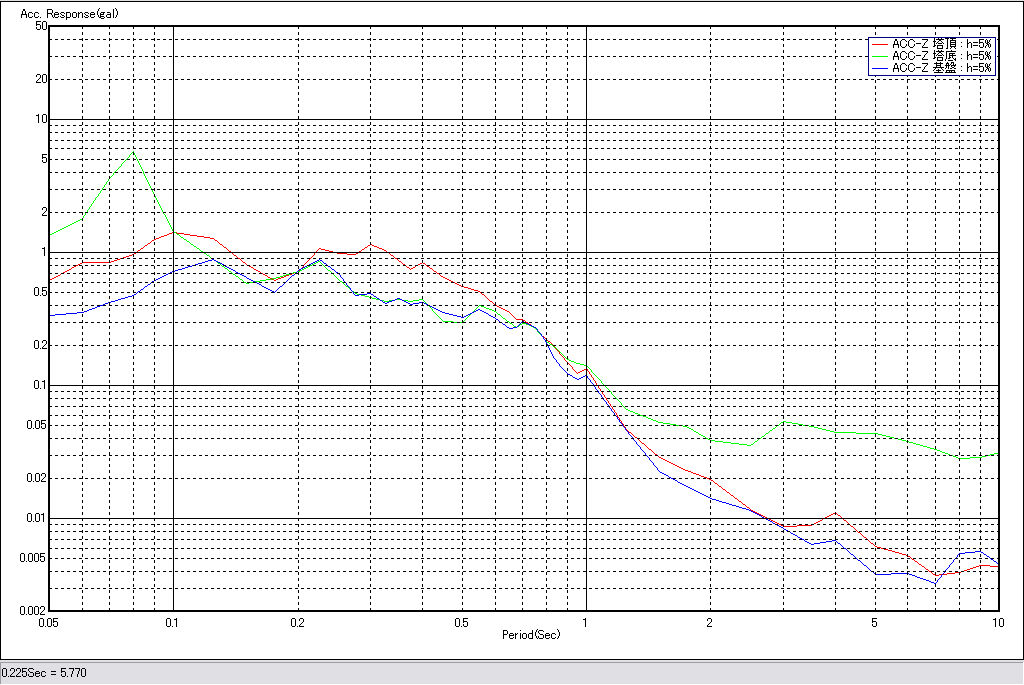Click the 2 label on the period axis
This screenshot has width=1024, height=685.
(x=709, y=622)
